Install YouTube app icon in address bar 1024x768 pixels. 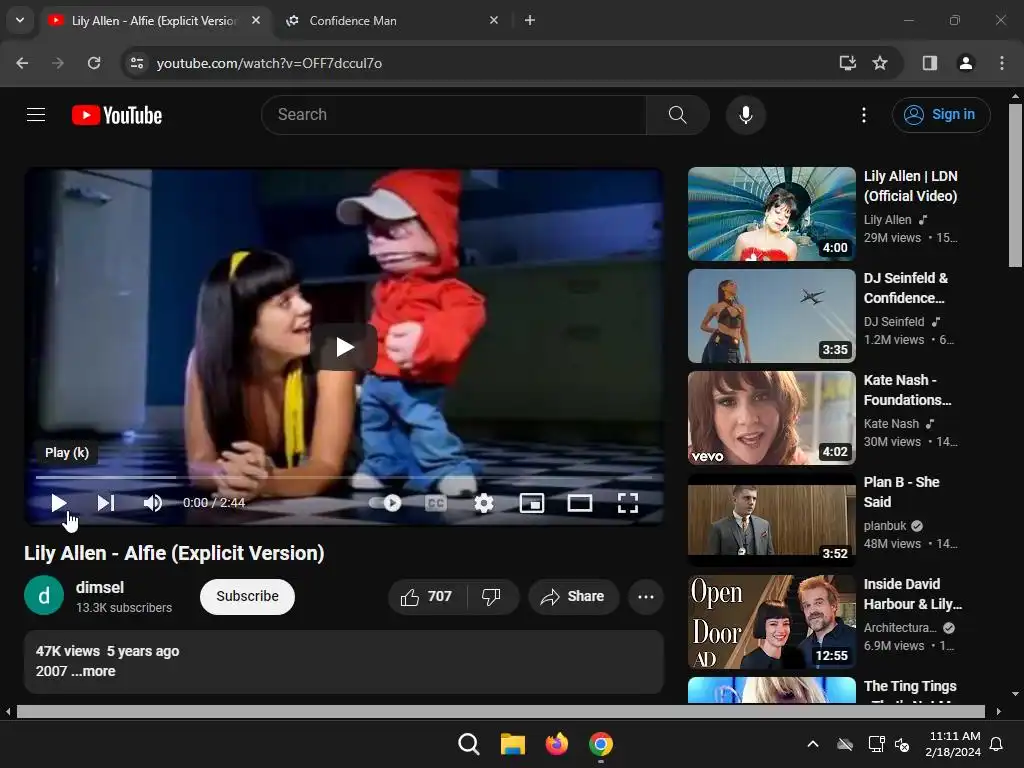(847, 63)
